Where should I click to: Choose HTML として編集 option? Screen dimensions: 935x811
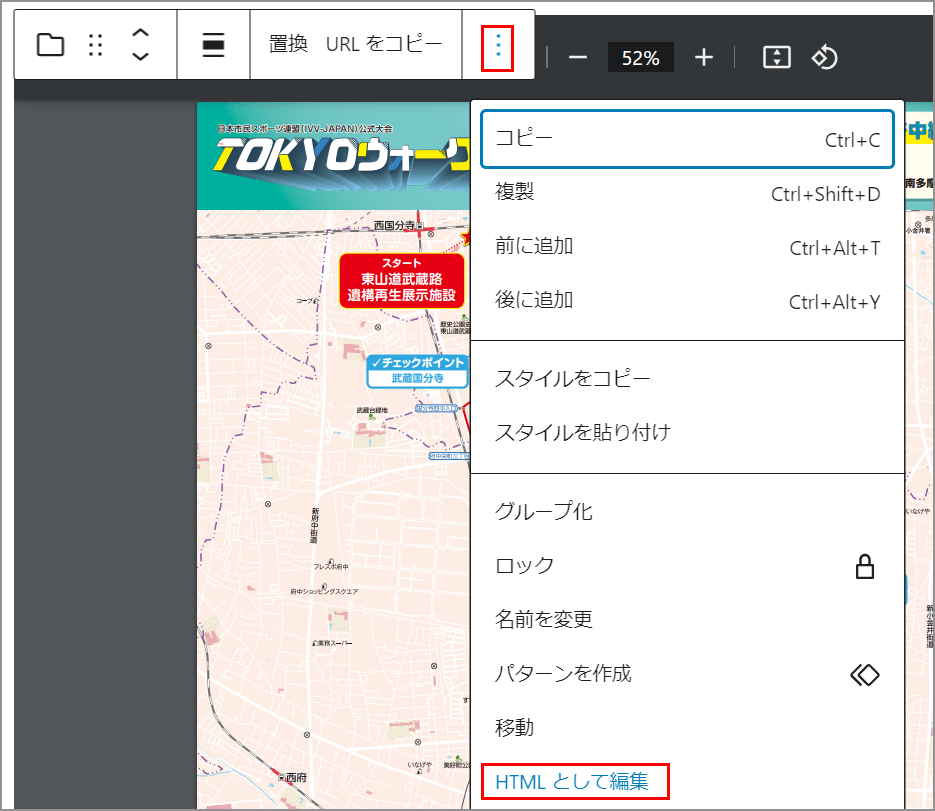(573, 782)
